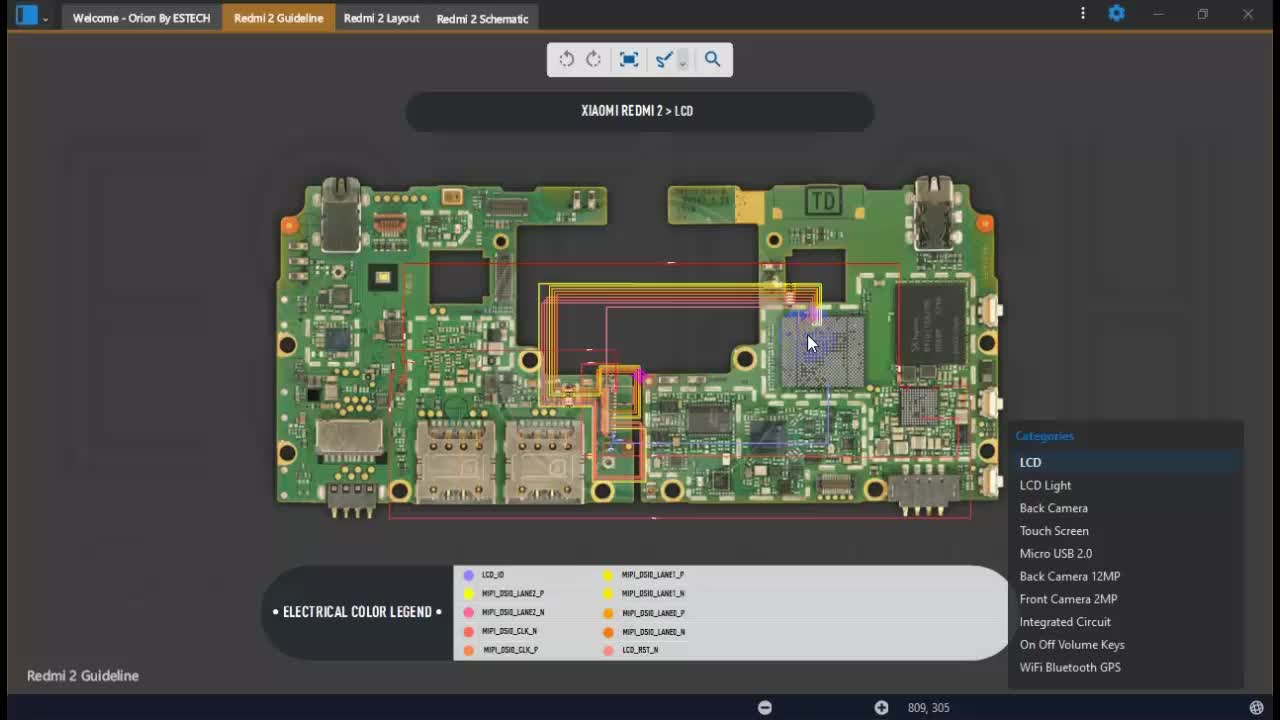This screenshot has height=720, width=1280.
Task: Open the settings gear icon
Action: point(1116,14)
